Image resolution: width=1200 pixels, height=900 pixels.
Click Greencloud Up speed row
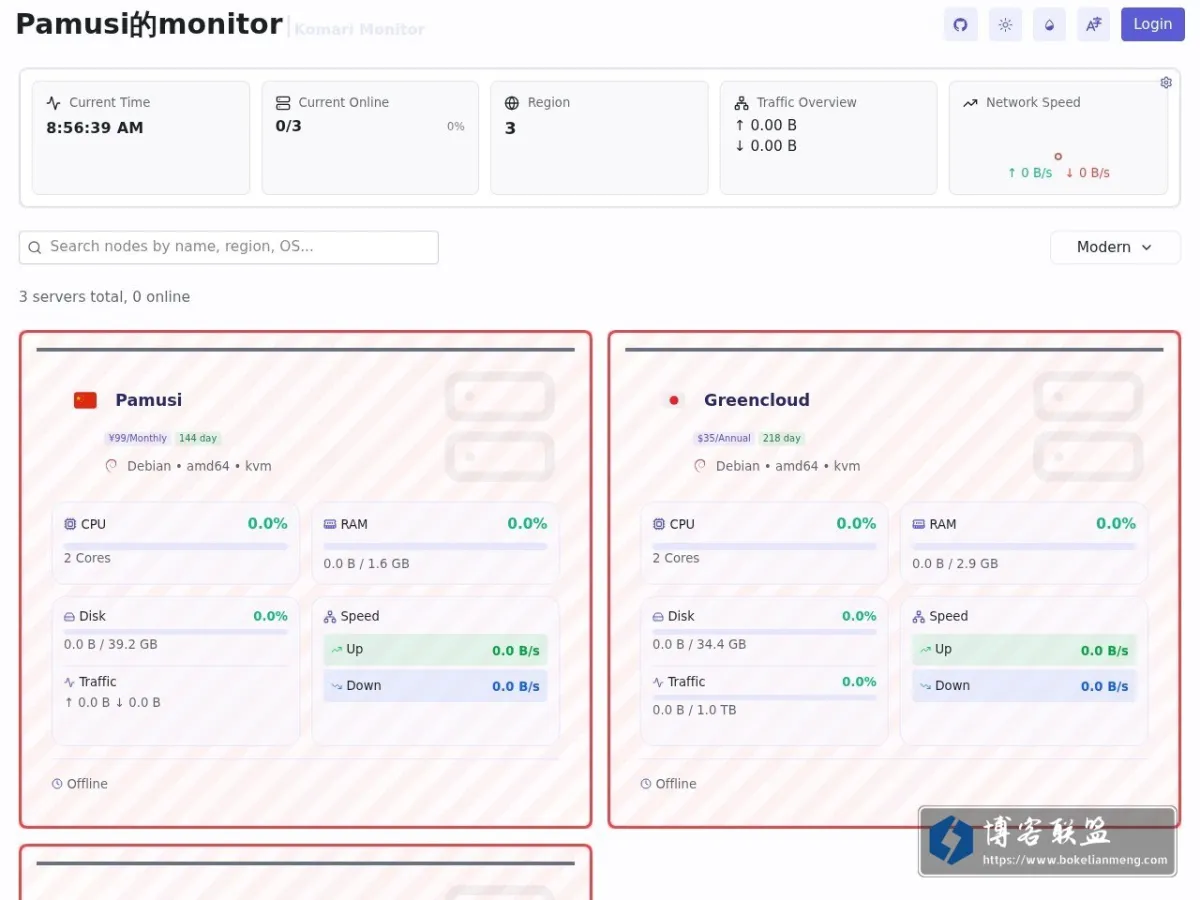pyautogui.click(x=1024, y=650)
